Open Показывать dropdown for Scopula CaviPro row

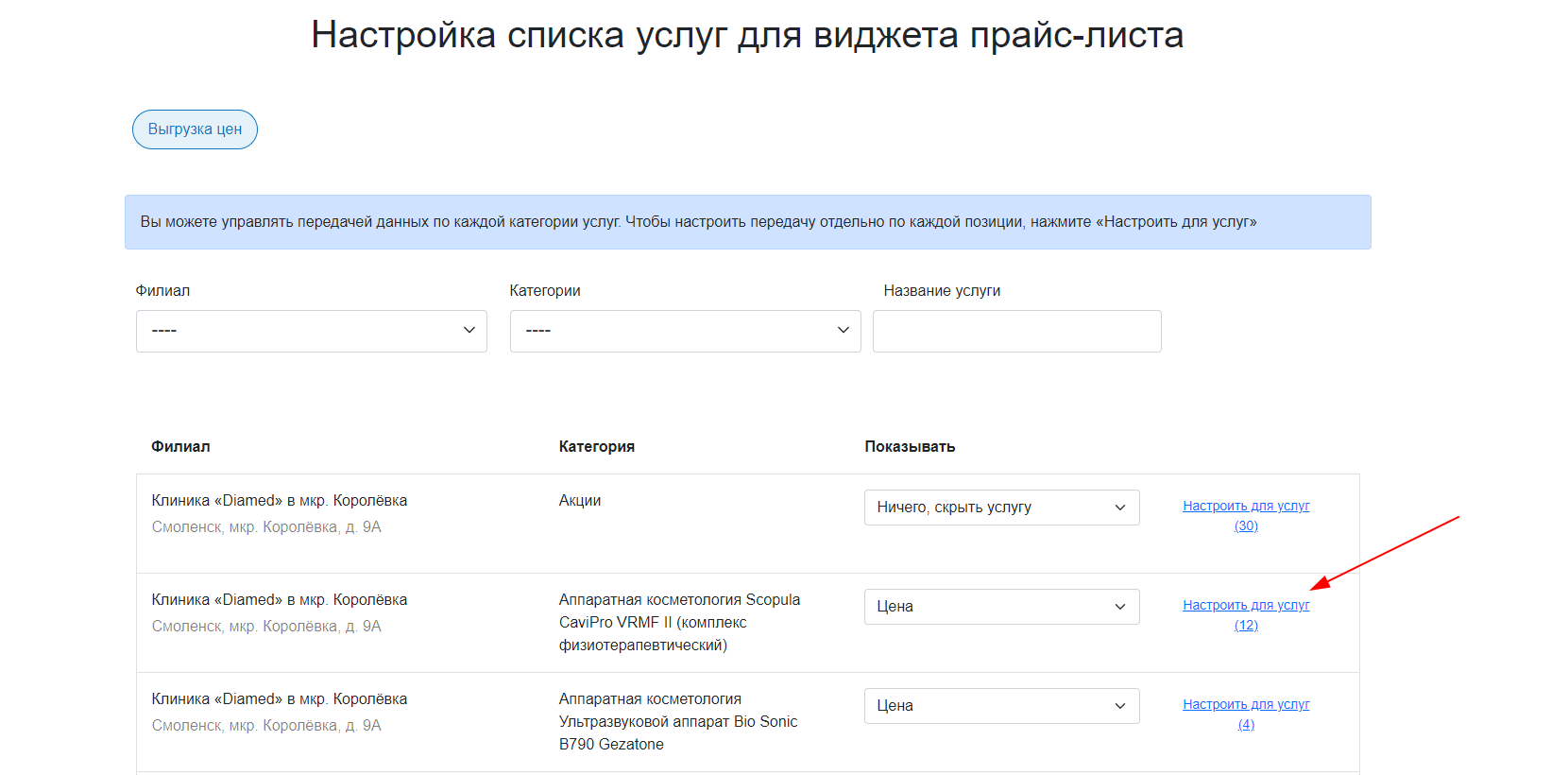pos(1002,607)
